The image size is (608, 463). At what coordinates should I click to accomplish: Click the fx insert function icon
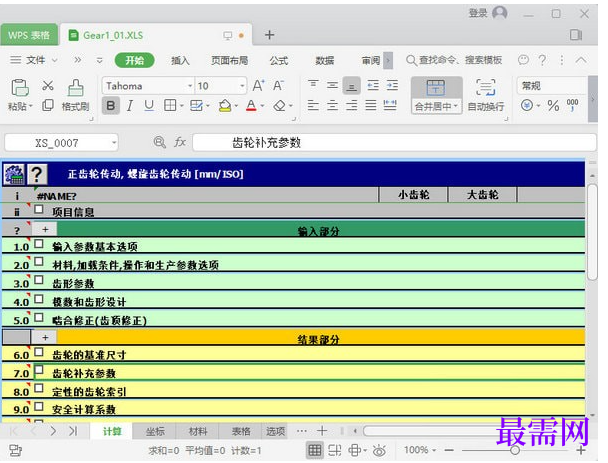click(180, 142)
